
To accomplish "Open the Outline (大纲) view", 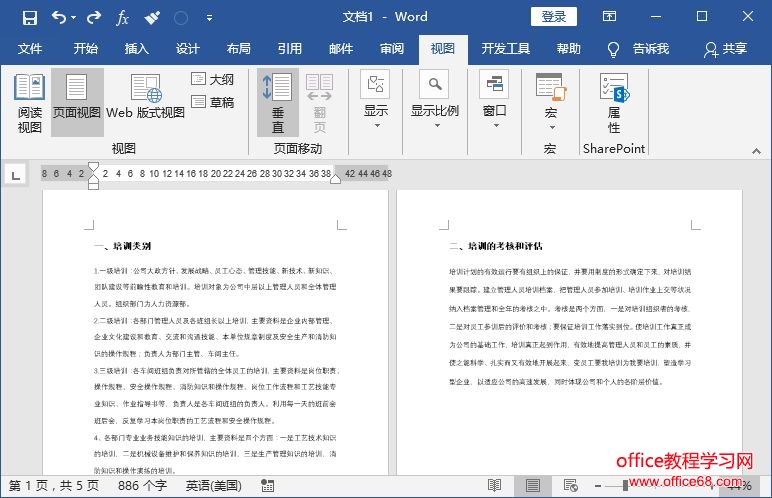I will [x=213, y=79].
